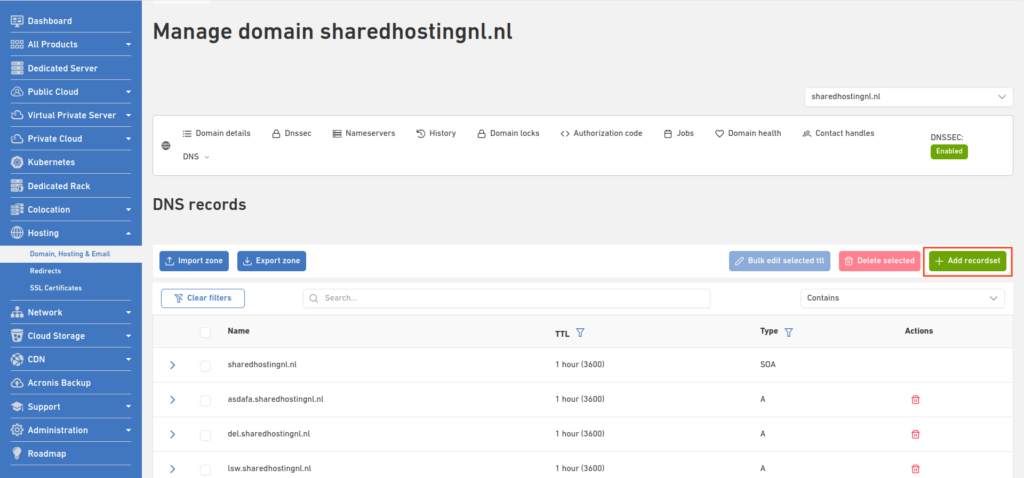
Task: Click the CDN globe icon
Action: click(x=17, y=359)
